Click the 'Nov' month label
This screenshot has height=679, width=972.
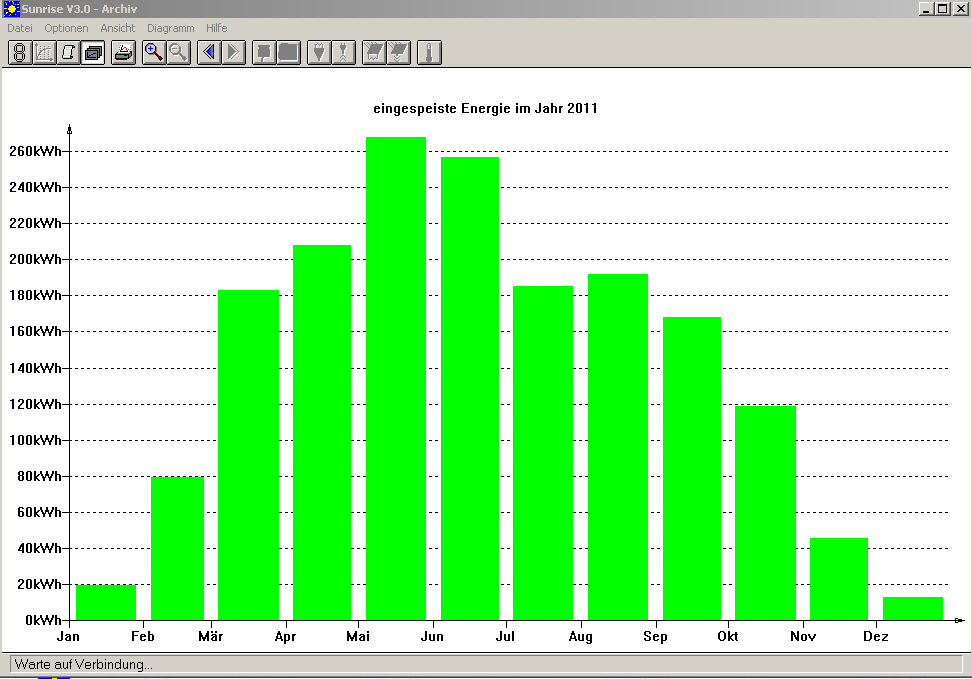(x=803, y=636)
